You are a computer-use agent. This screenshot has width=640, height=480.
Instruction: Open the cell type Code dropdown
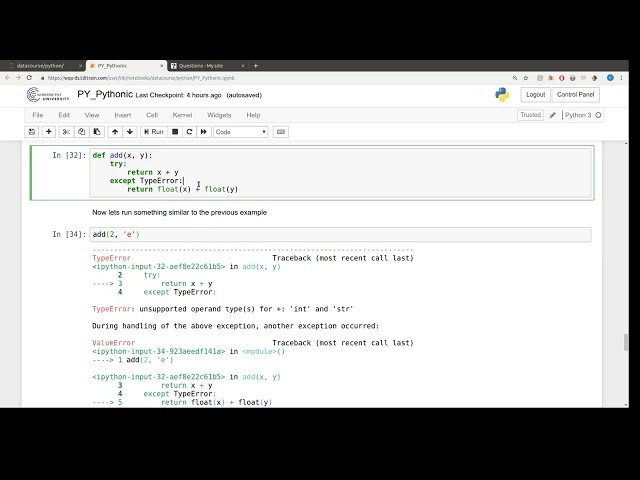click(x=241, y=132)
